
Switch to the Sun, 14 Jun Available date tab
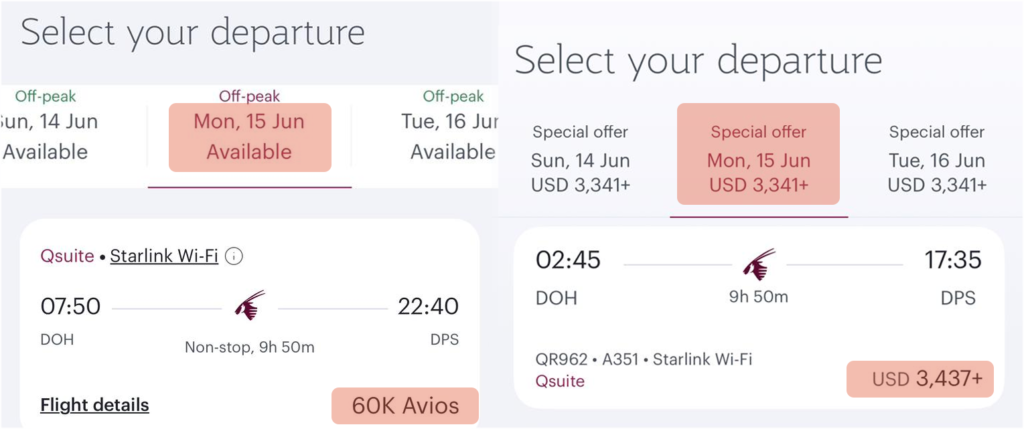pyautogui.click(x=45, y=137)
